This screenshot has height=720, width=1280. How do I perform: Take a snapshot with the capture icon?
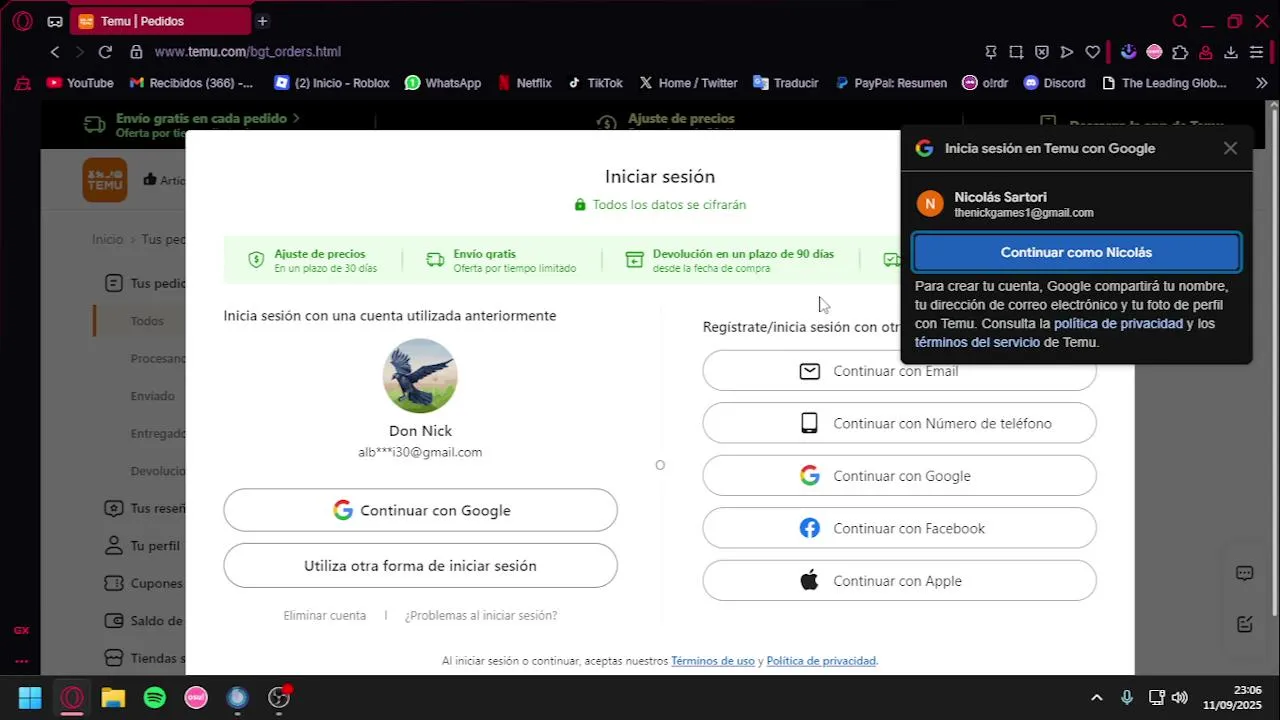pyautogui.click(x=1016, y=52)
